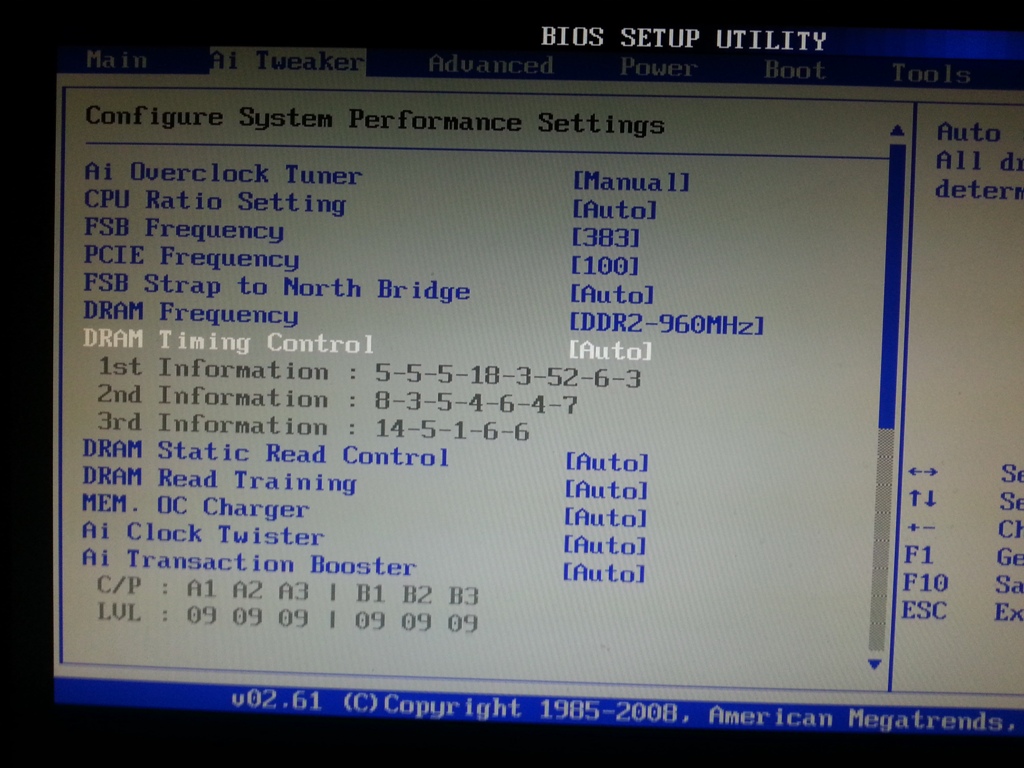
Task: Open DRAM Static Read Control [Auto] value
Action: coord(607,462)
